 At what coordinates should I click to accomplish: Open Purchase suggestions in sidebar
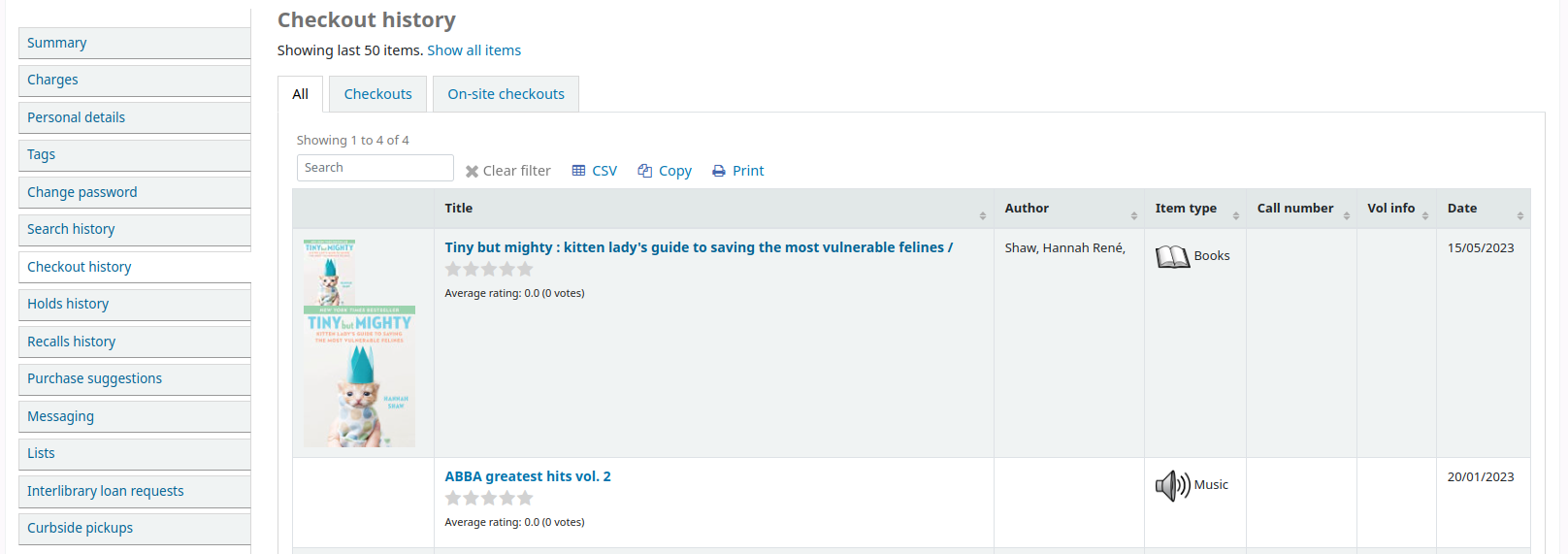[94, 378]
